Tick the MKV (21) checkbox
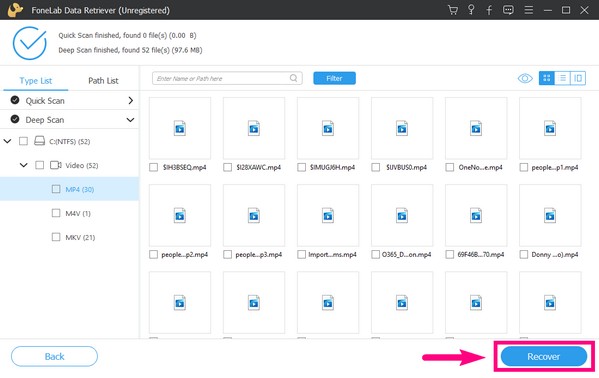 [x=56, y=237]
